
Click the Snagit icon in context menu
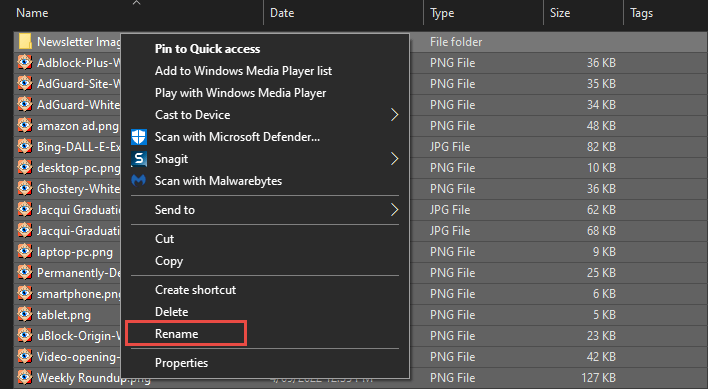[x=139, y=159]
